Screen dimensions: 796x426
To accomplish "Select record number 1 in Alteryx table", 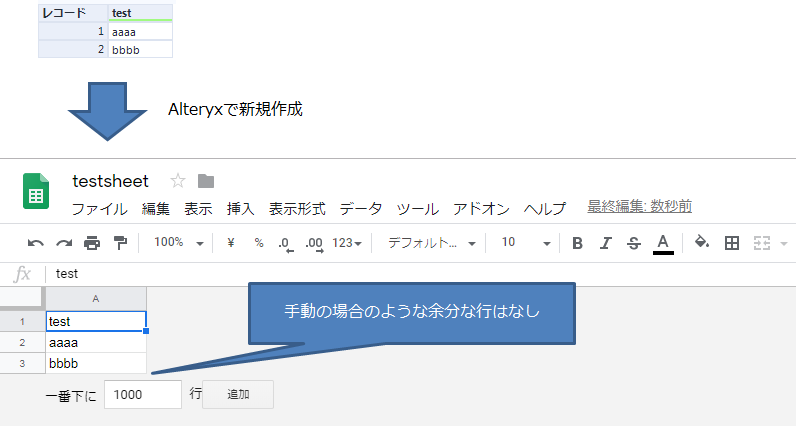I will [x=73, y=31].
